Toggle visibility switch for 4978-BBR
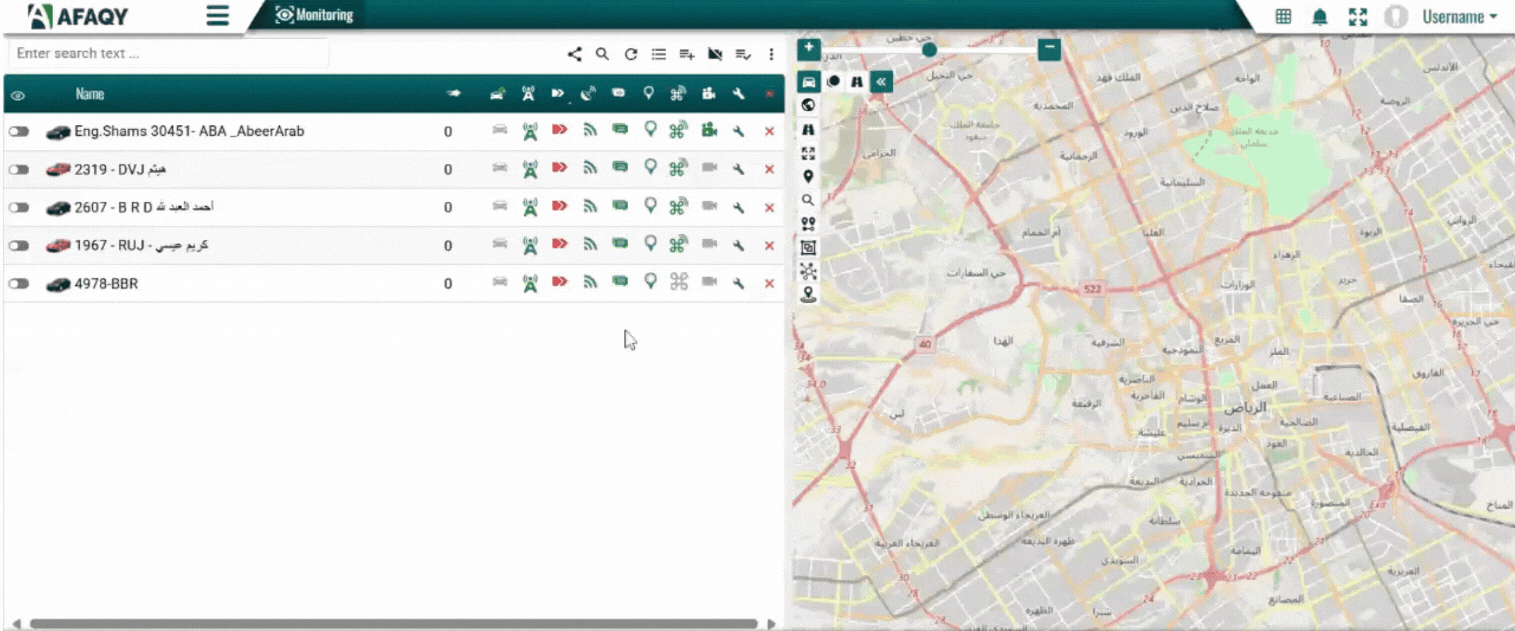This screenshot has height=631, width=1515. (x=18, y=284)
